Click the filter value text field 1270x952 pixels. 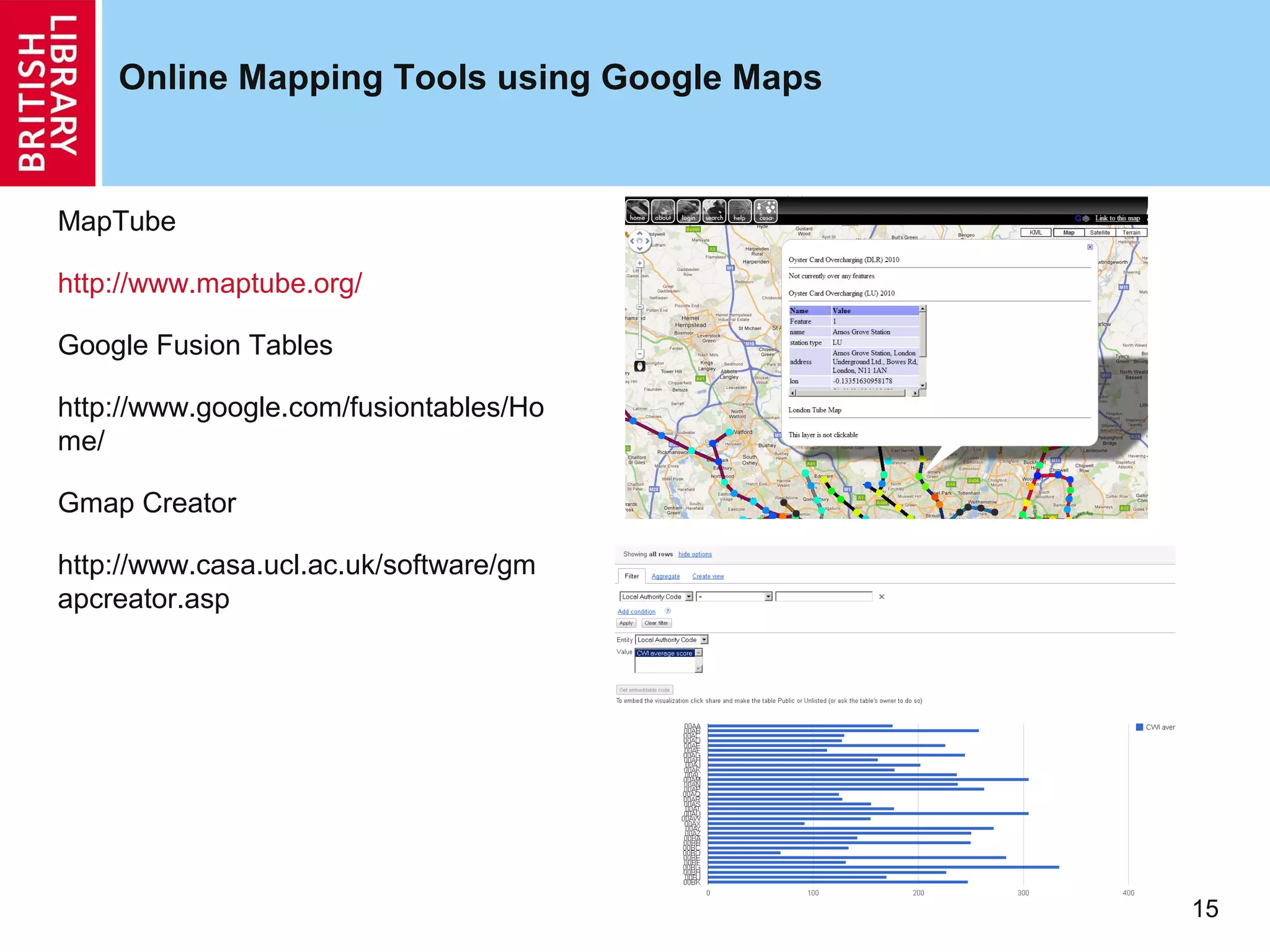point(824,597)
